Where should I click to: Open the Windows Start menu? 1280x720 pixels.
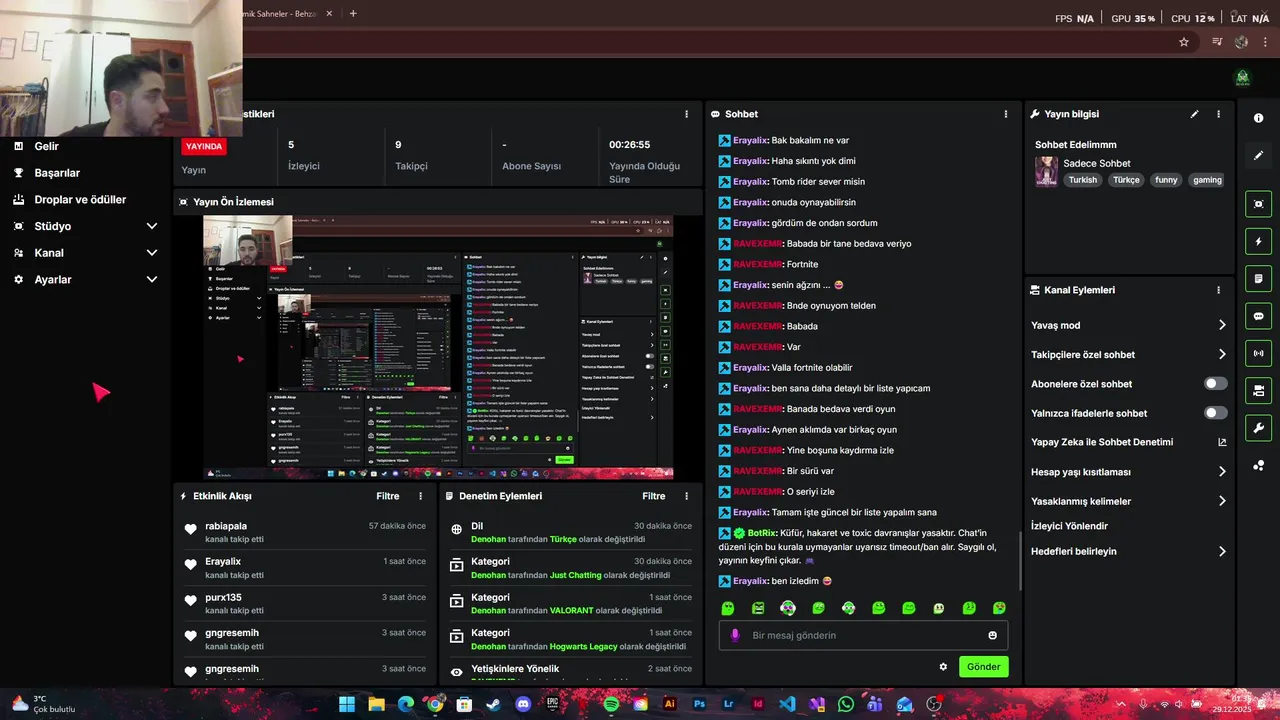[347, 704]
